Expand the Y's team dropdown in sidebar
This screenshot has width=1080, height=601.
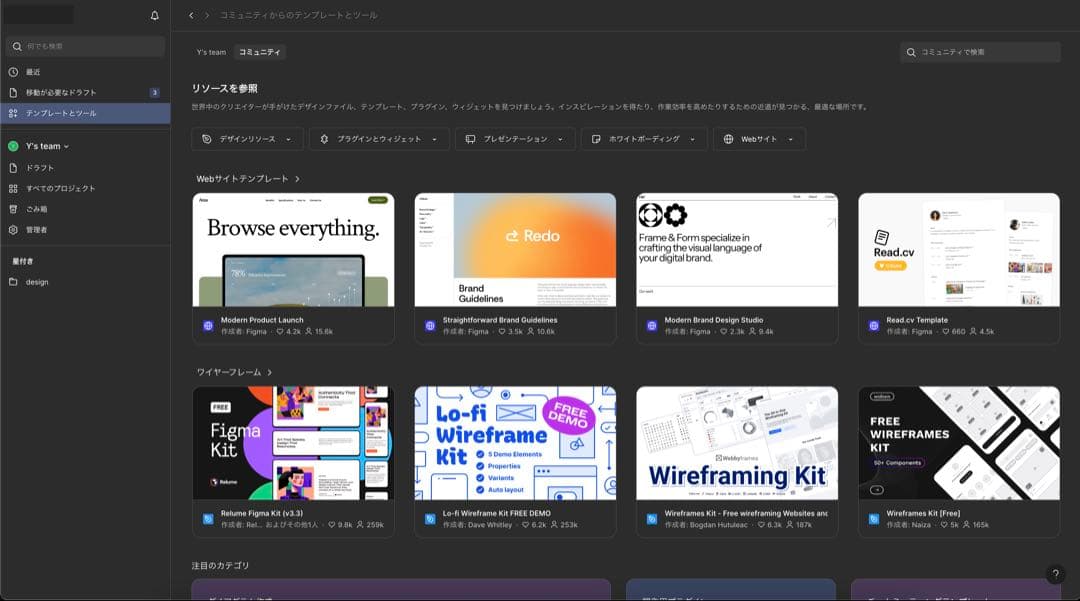click(46, 146)
